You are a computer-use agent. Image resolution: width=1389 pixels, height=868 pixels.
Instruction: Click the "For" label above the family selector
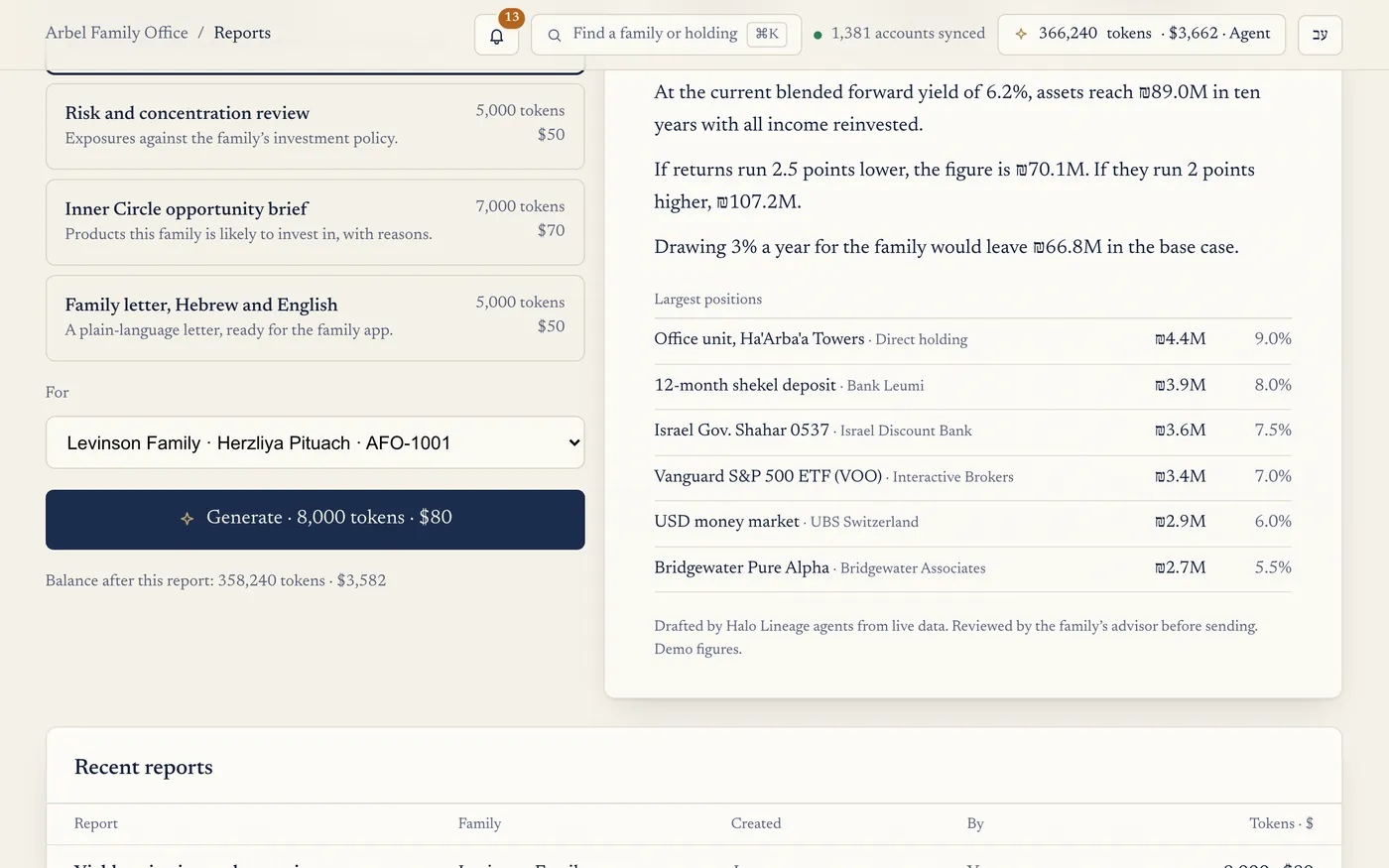click(57, 393)
